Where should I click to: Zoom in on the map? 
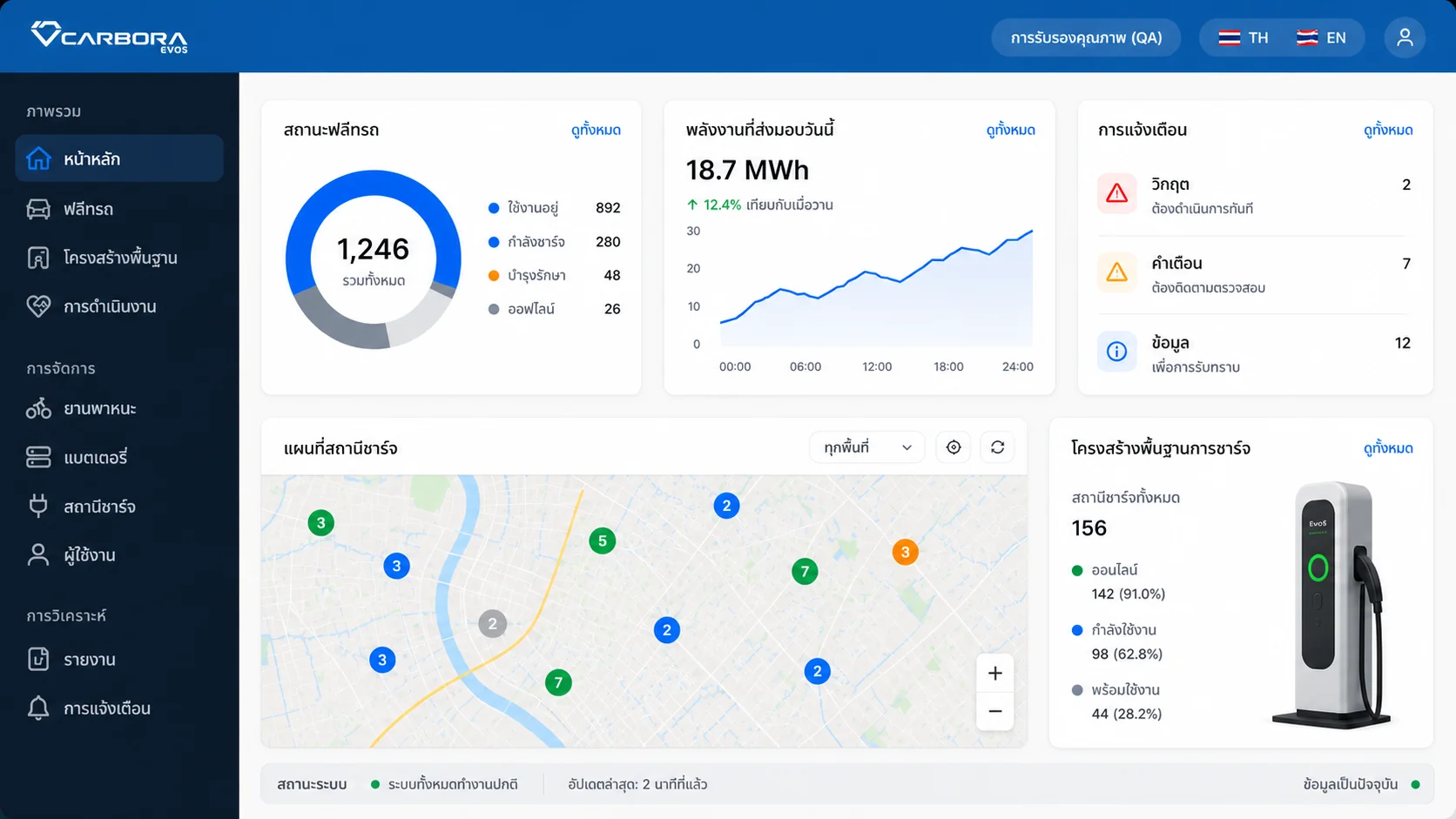tap(995, 673)
